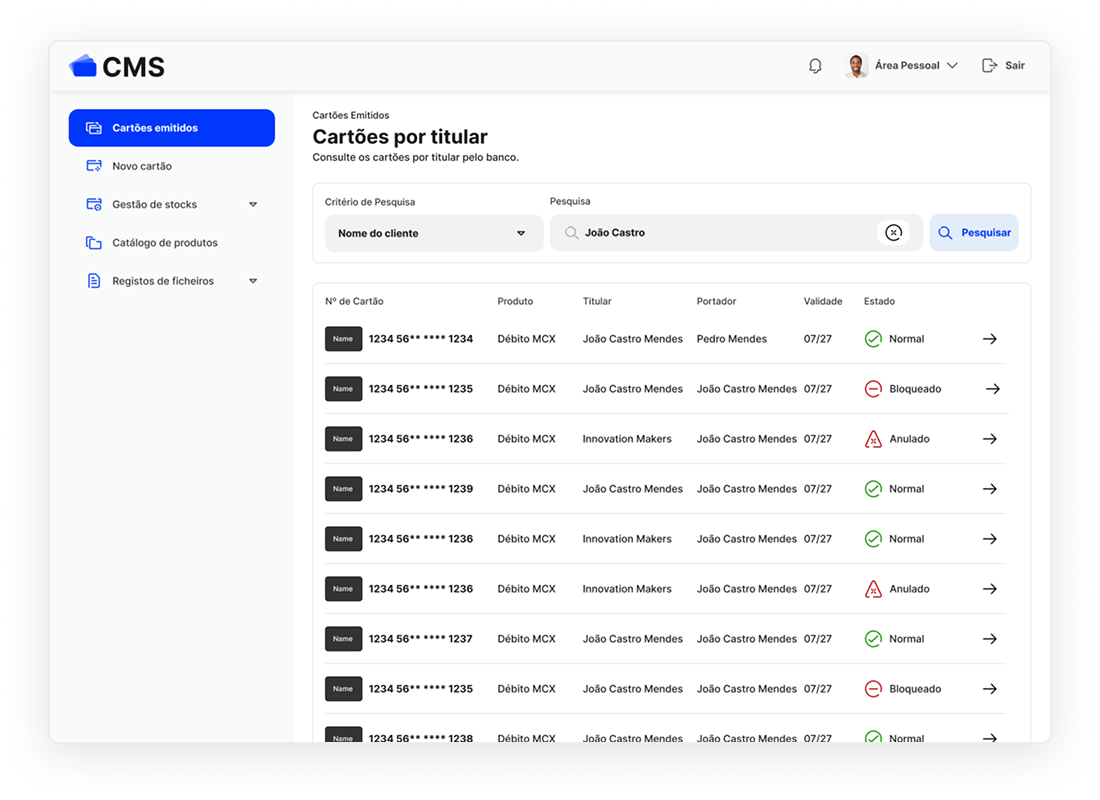Click the card thumbnail for card 1239
This screenshot has height=800, width=1100.
pos(343,489)
